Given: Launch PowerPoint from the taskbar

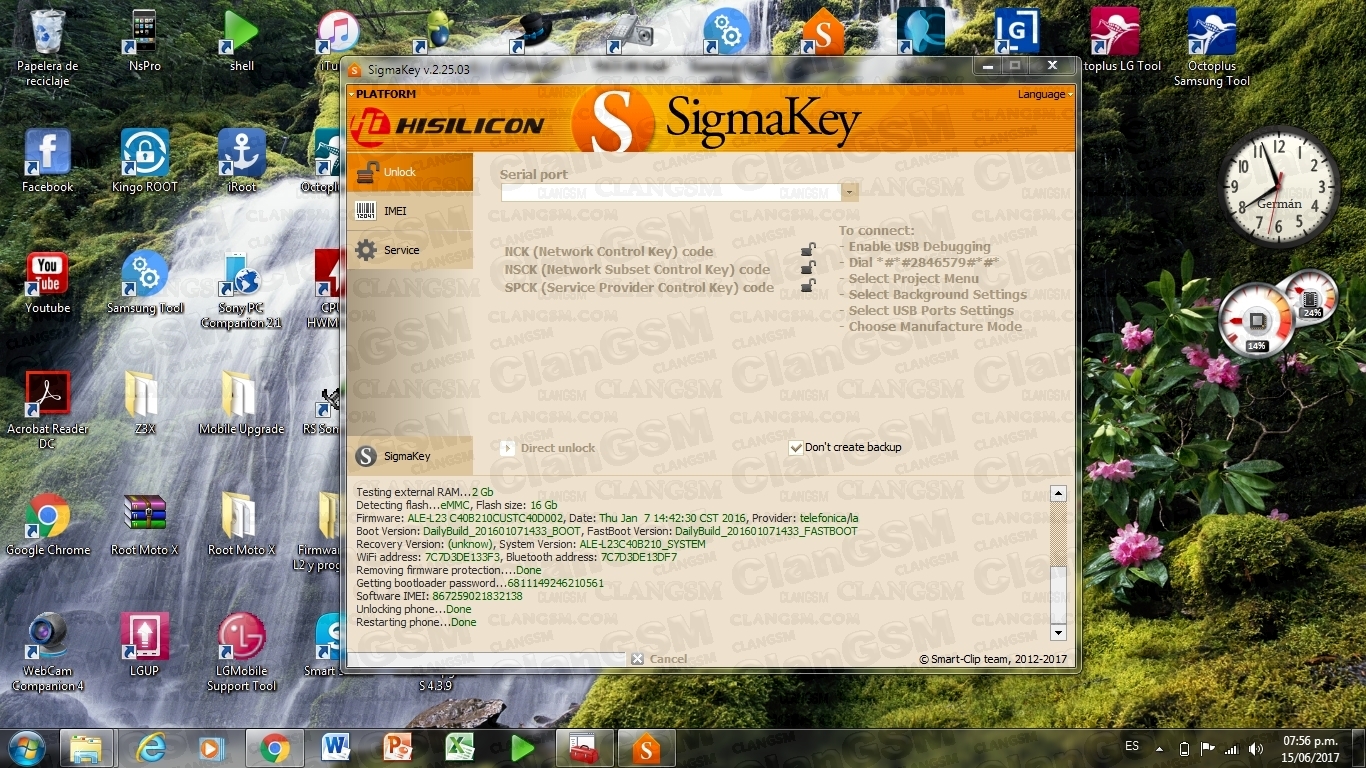Looking at the screenshot, I should point(398,748).
